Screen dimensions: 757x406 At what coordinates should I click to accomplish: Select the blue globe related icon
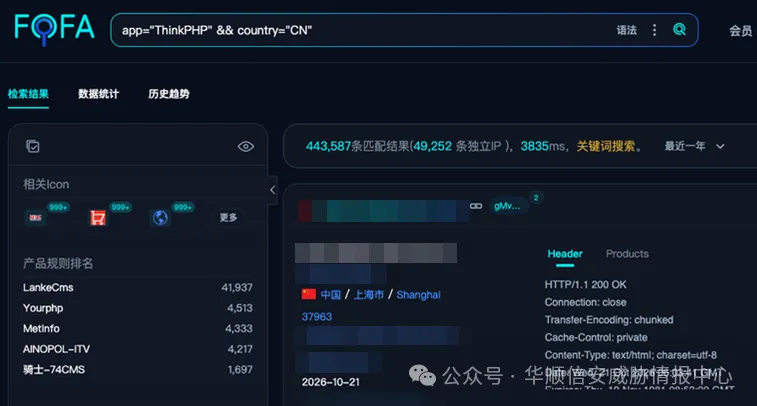(160, 218)
